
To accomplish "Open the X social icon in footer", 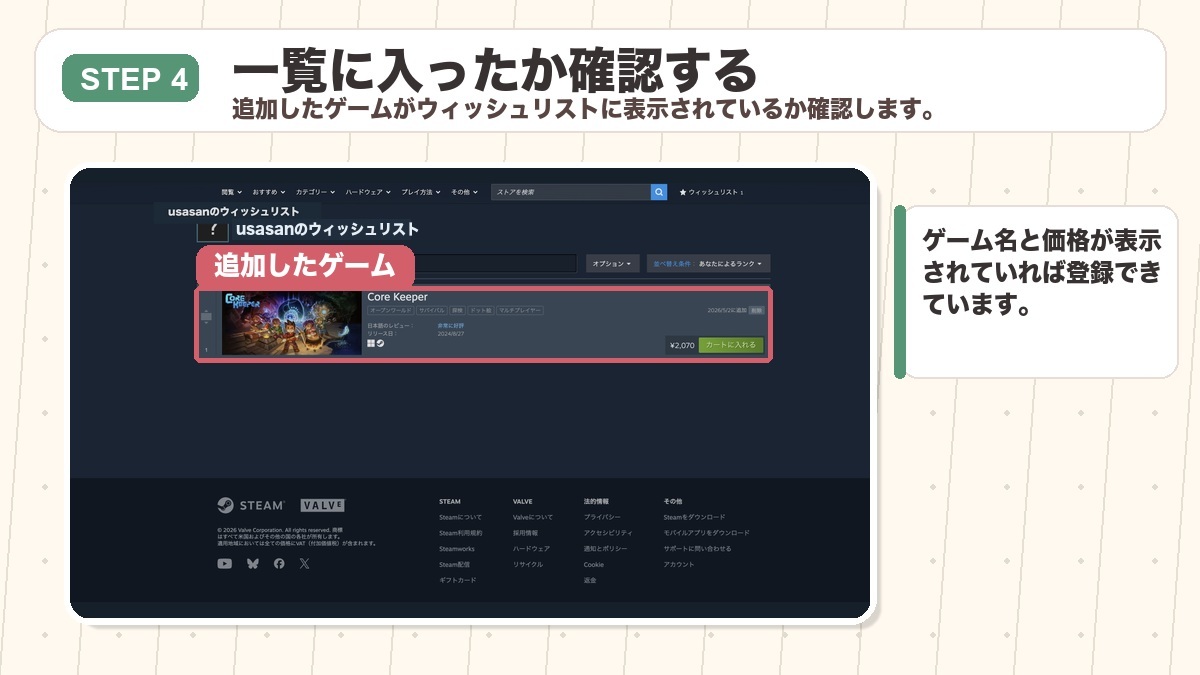I will (305, 564).
